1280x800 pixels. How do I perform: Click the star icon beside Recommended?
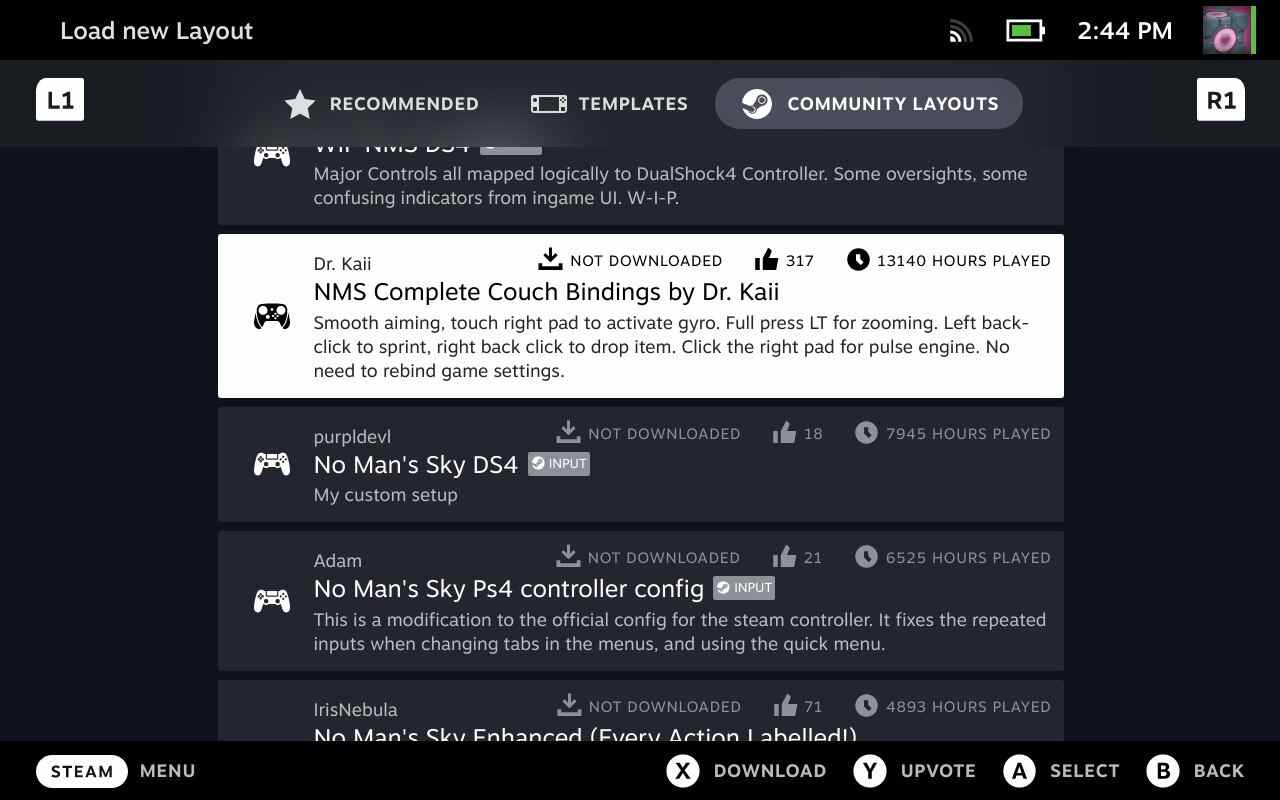300,104
